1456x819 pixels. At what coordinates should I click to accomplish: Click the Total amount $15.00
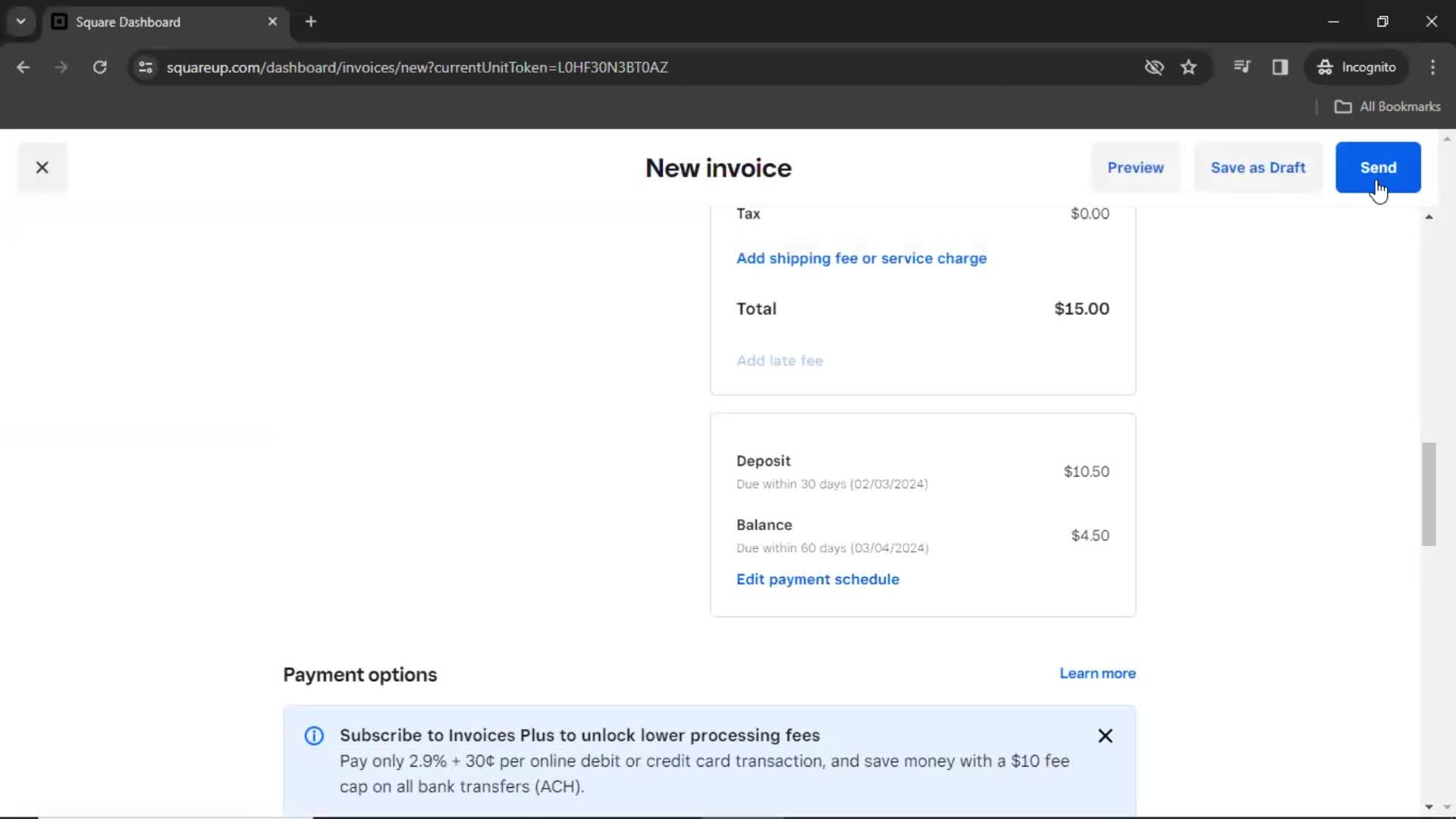[x=1081, y=309]
